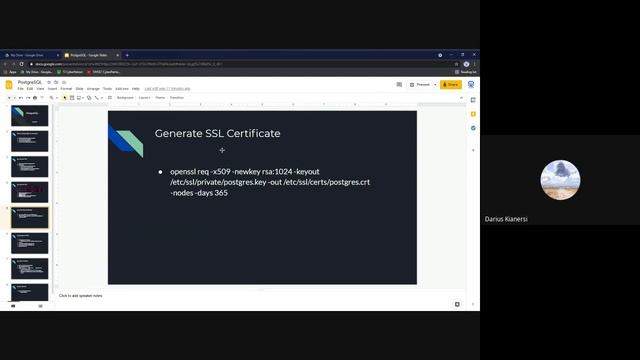Click the Undo icon in toolbar
This screenshot has height=360, width=640.
[x=21, y=98]
